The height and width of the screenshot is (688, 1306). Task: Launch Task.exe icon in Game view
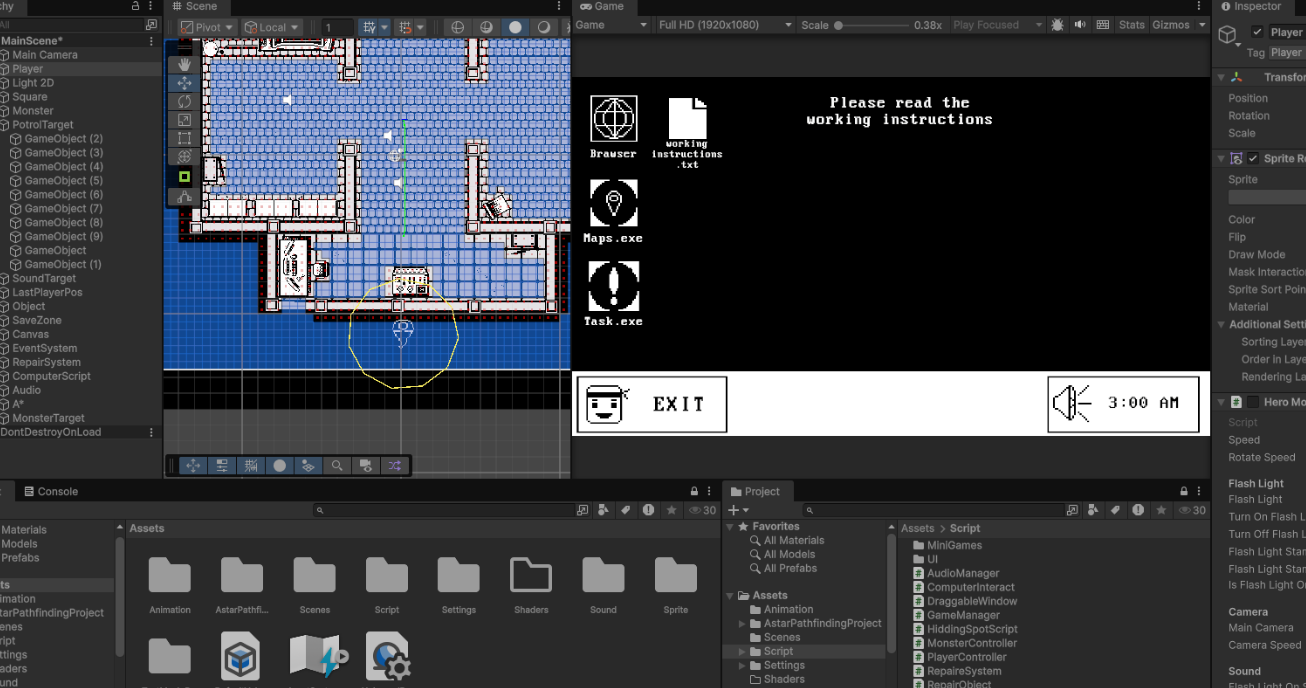(x=613, y=294)
